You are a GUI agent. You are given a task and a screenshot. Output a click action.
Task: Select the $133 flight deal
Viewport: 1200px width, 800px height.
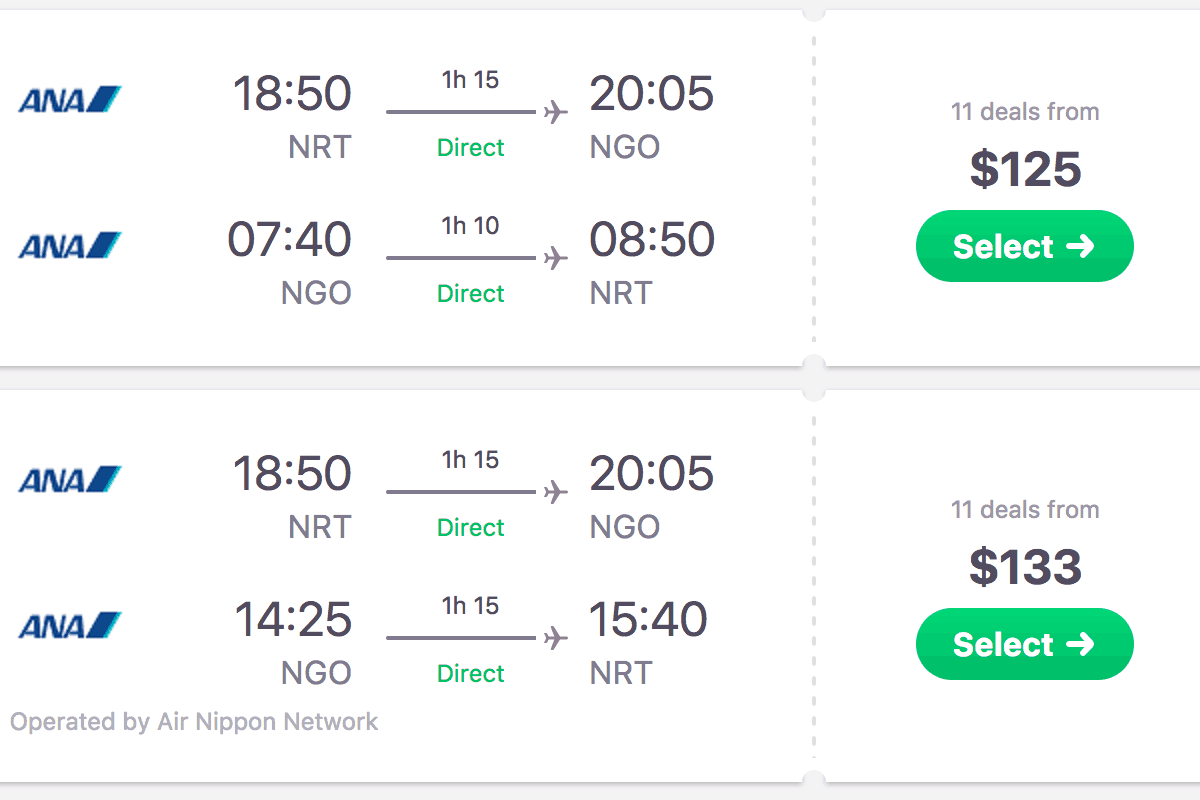tap(1024, 644)
